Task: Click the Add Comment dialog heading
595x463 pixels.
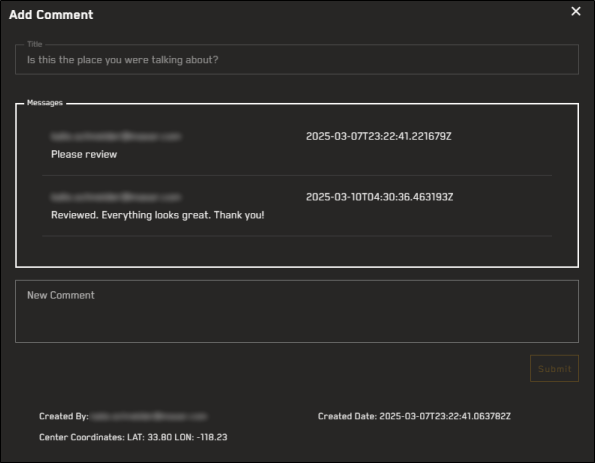Action: point(51,14)
